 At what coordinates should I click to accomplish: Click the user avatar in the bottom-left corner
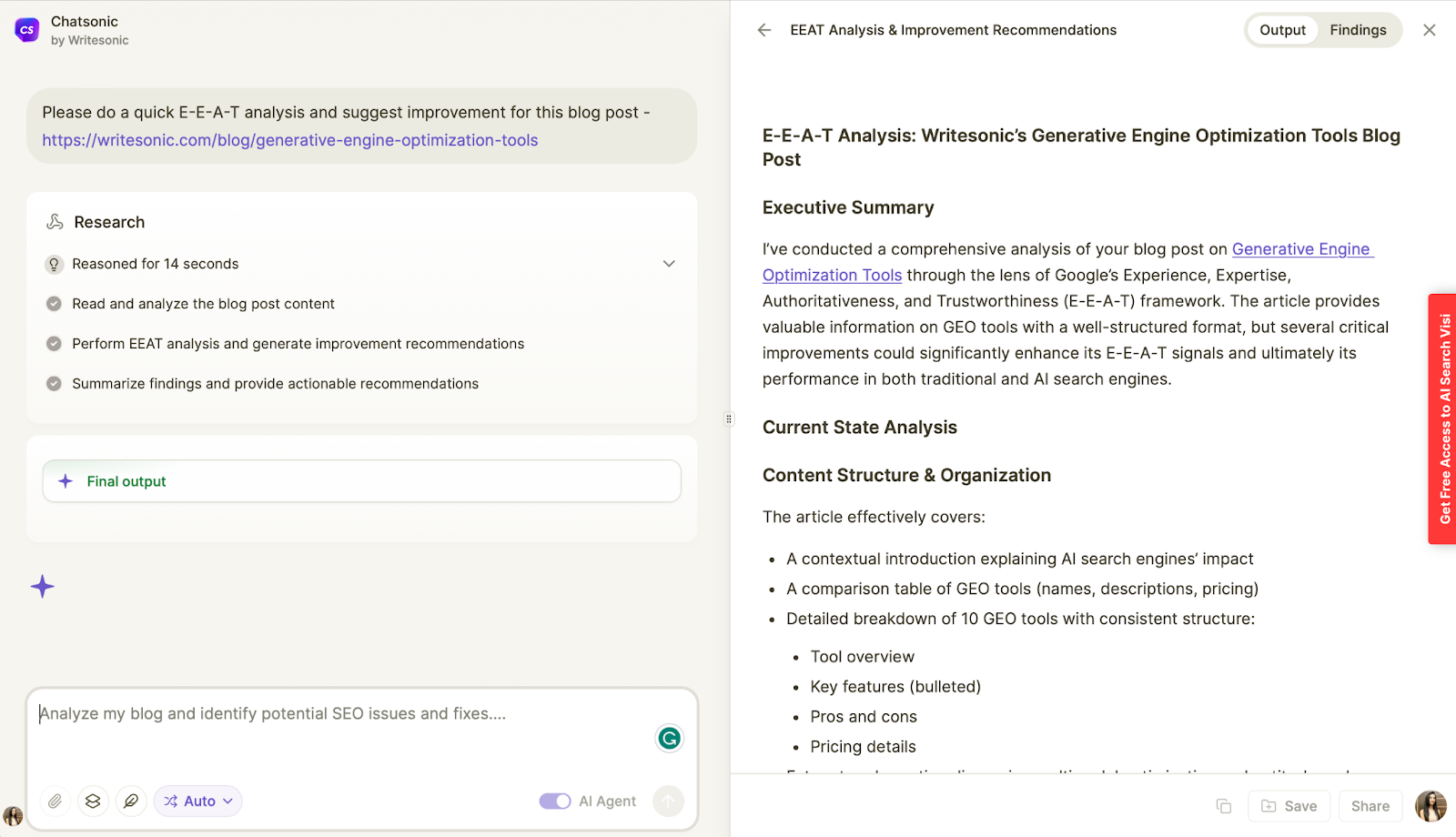click(x=13, y=815)
